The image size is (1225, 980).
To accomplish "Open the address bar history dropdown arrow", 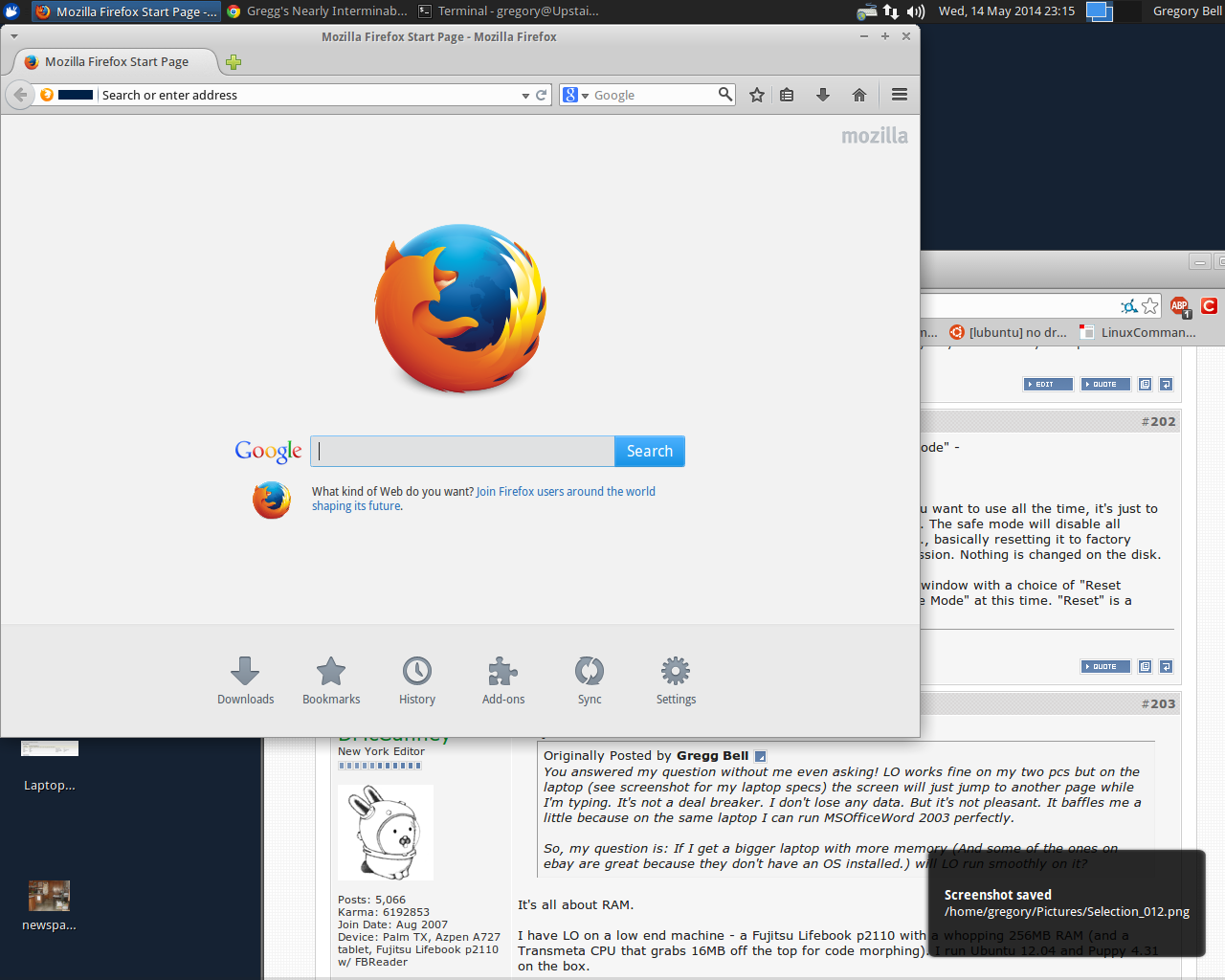I will [x=525, y=96].
